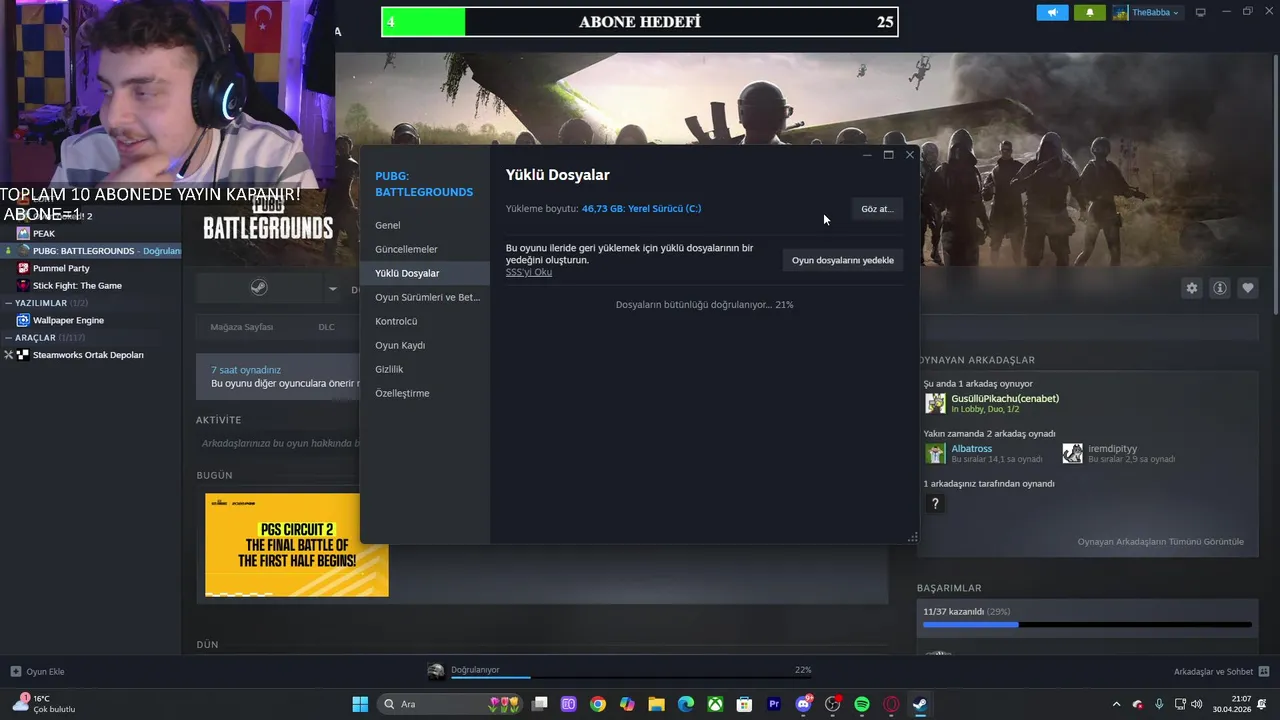Click the PEAK game icon
The height and width of the screenshot is (720, 1280).
click(23, 233)
